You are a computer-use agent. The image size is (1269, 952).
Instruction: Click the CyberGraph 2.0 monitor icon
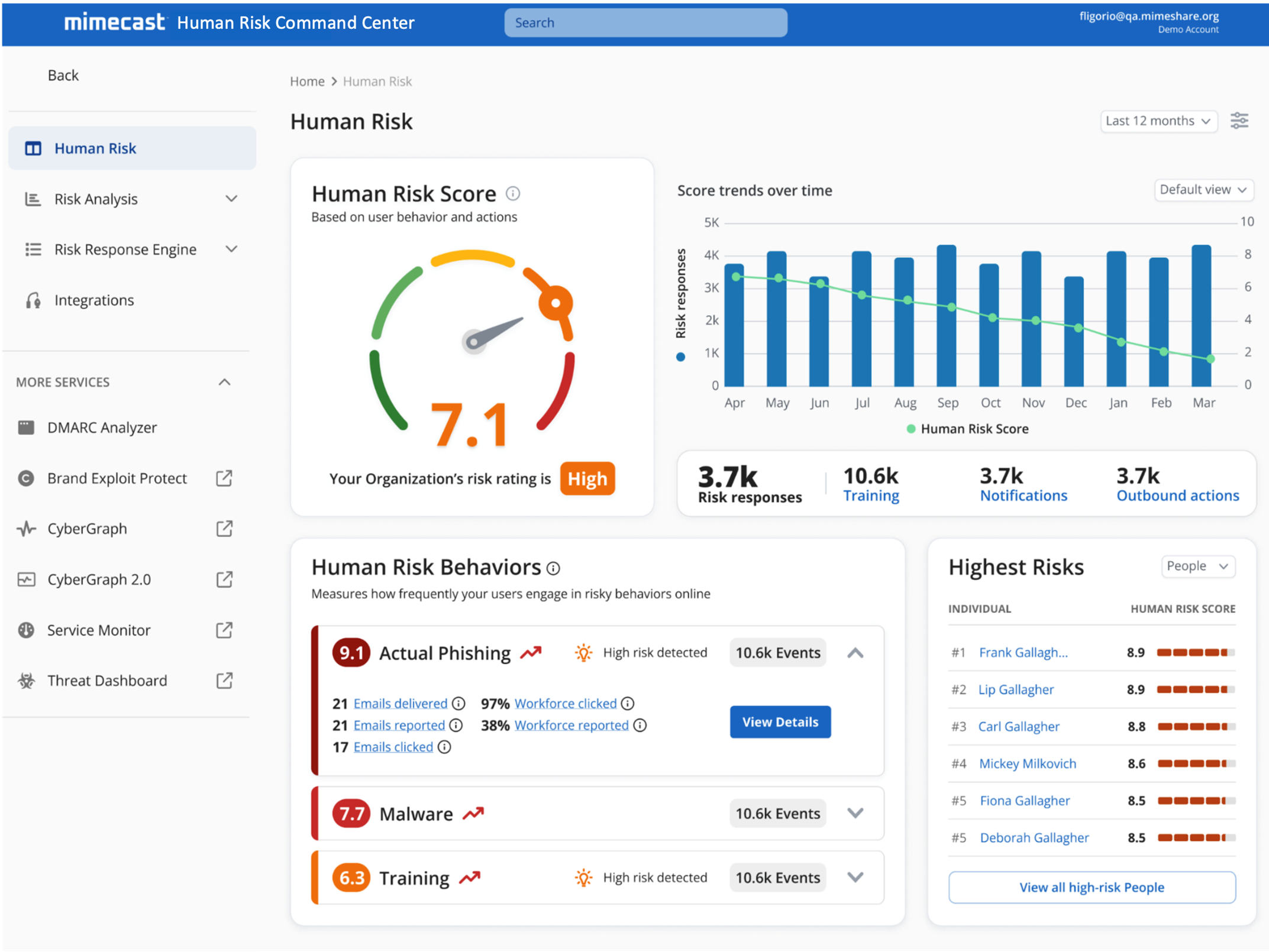[26, 579]
